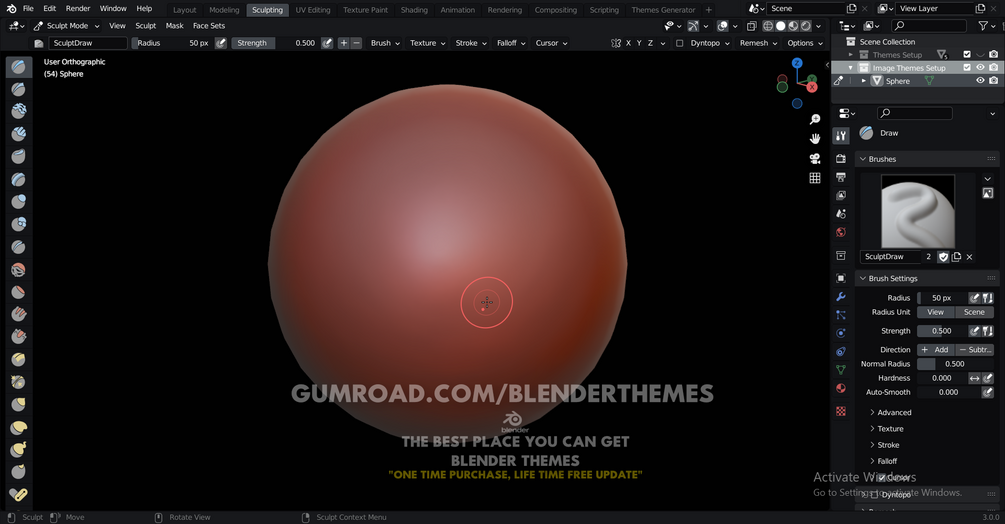The height and width of the screenshot is (524, 1005).
Task: Select the Inflate brush tool
Action: coord(19,202)
